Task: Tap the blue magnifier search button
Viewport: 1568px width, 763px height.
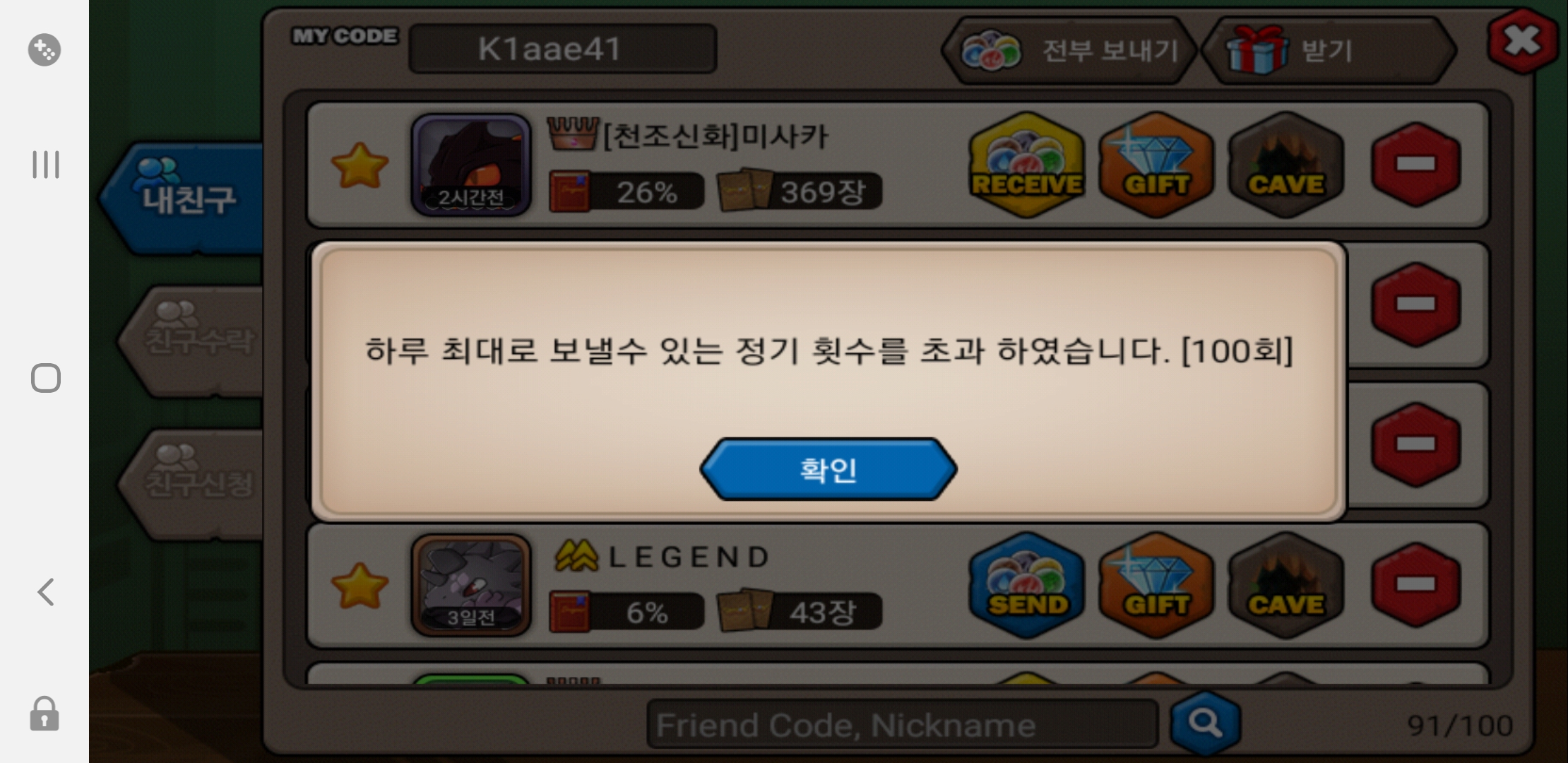Action: tap(1205, 723)
